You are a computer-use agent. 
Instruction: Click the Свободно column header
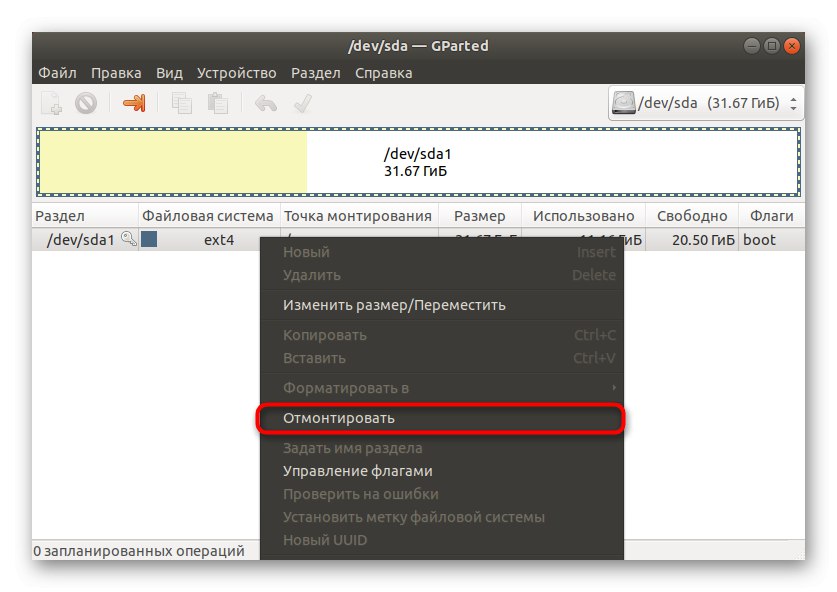(x=692, y=216)
